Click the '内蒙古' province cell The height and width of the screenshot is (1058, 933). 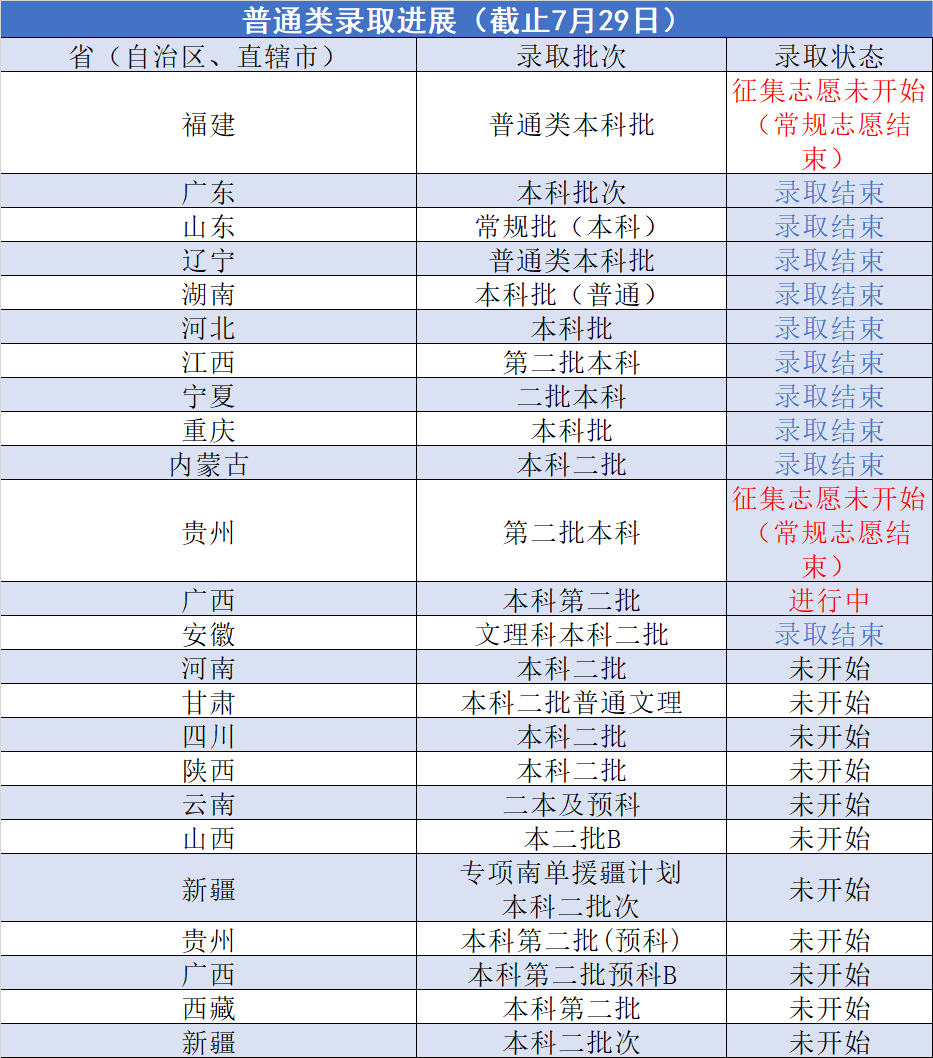[x=208, y=464]
